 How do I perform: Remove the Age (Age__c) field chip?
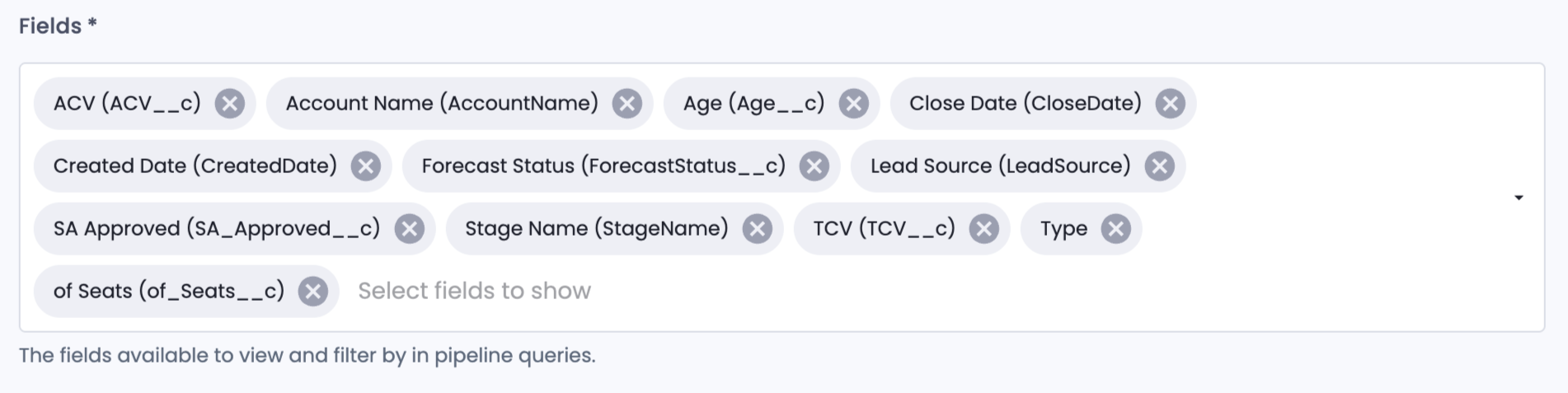click(854, 104)
